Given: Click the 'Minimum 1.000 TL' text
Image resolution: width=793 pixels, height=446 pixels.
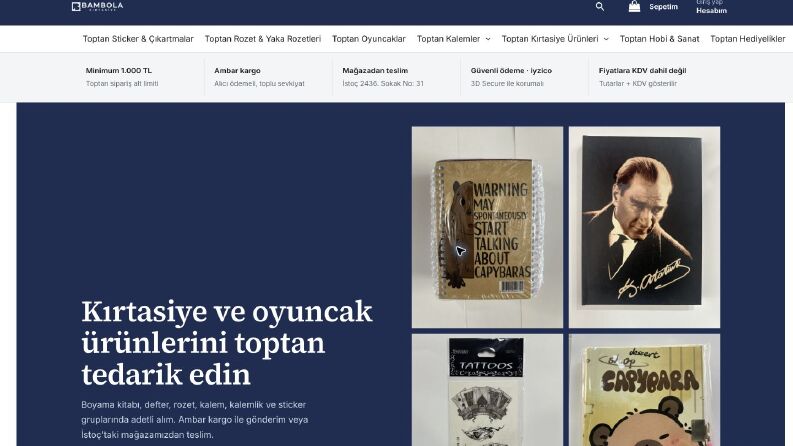Looking at the screenshot, I should click(x=118, y=71).
